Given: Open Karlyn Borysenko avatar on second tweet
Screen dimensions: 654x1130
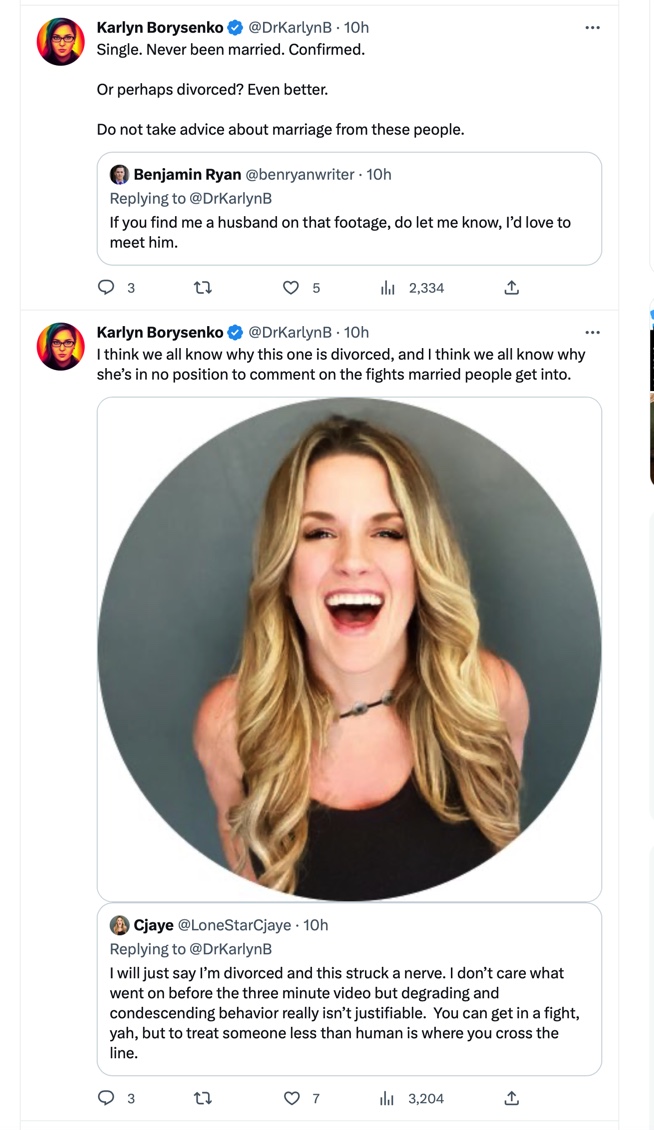Looking at the screenshot, I should [x=61, y=347].
